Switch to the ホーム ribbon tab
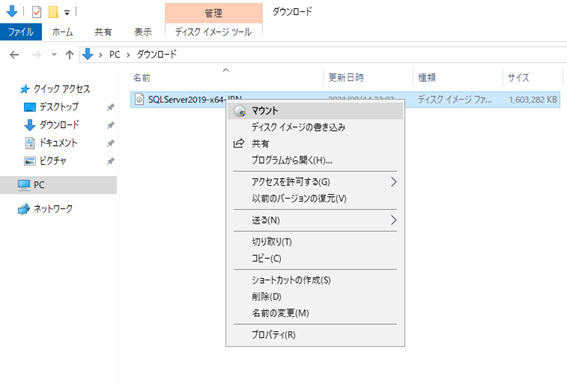The image size is (567, 386). [x=62, y=32]
